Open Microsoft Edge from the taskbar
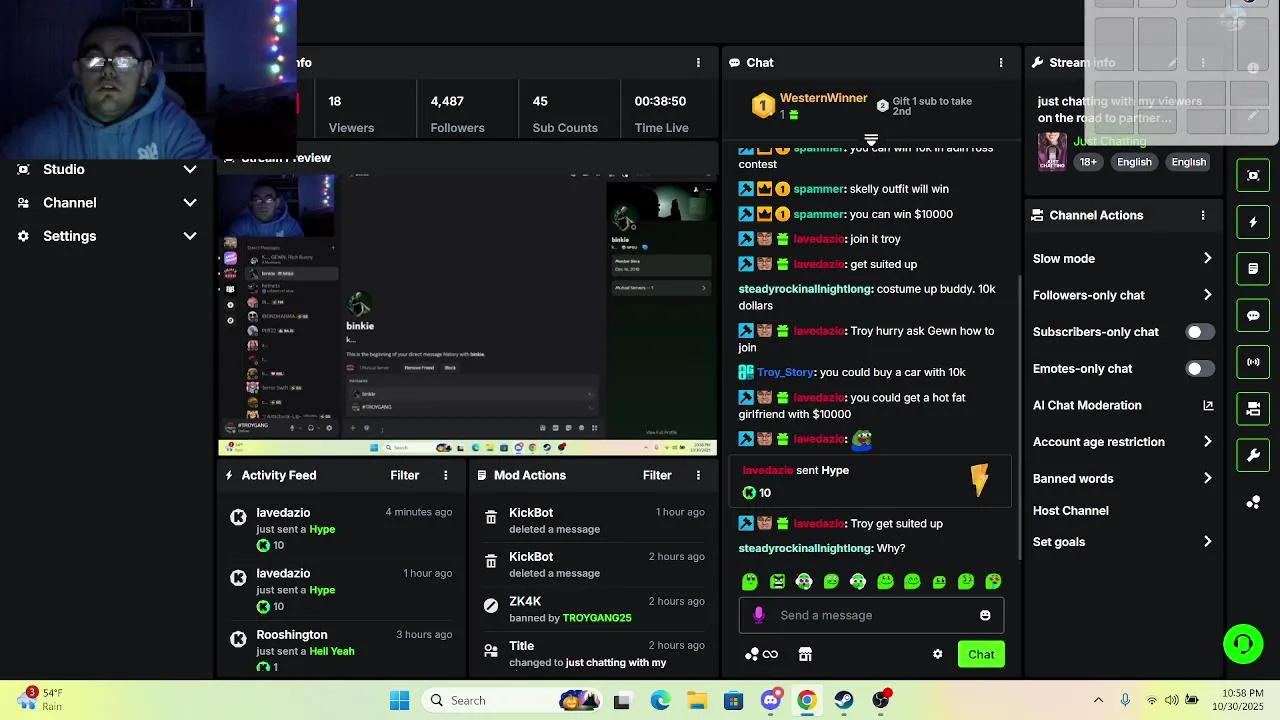 [x=660, y=700]
